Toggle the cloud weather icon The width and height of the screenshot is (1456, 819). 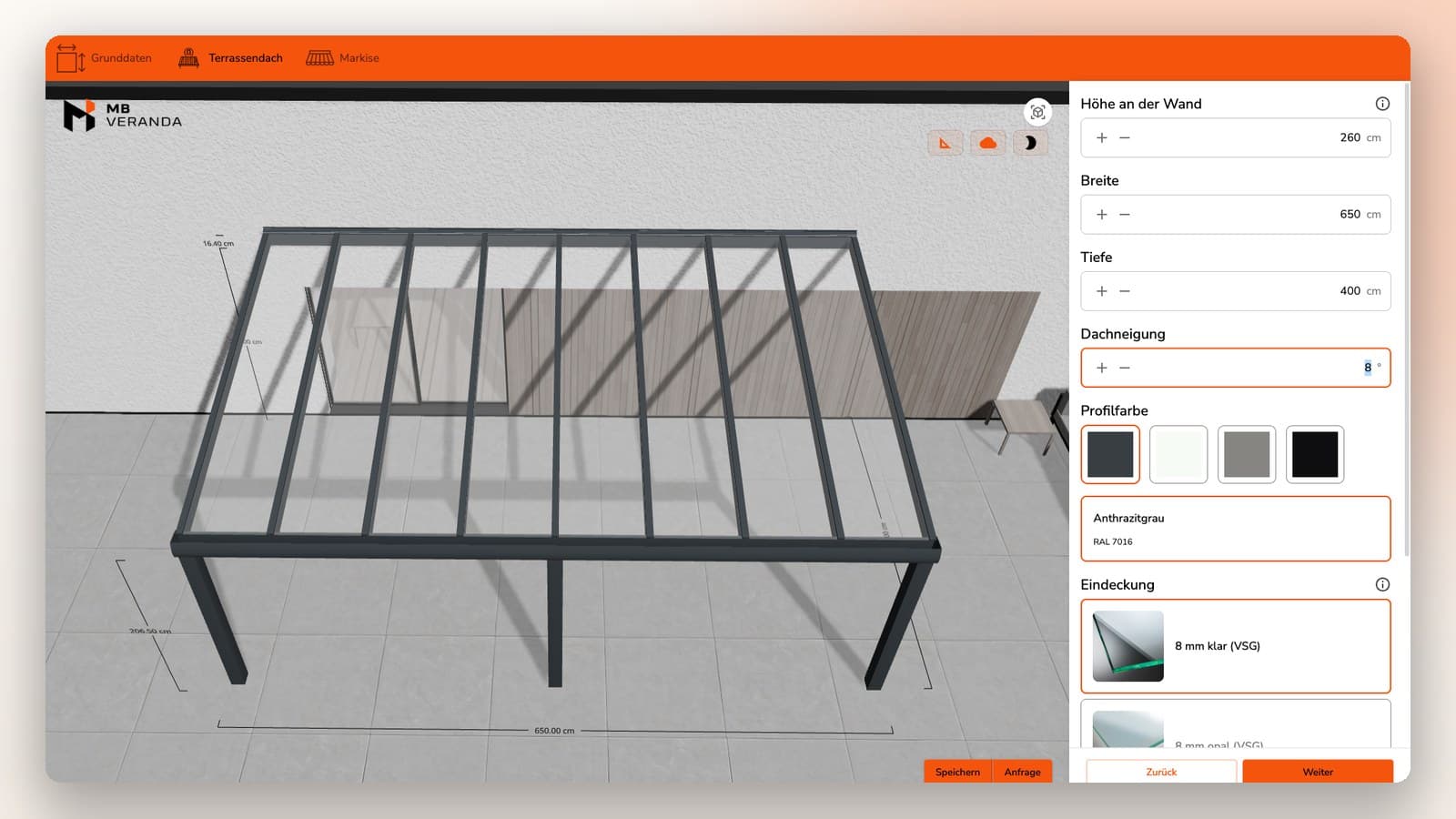click(x=988, y=143)
